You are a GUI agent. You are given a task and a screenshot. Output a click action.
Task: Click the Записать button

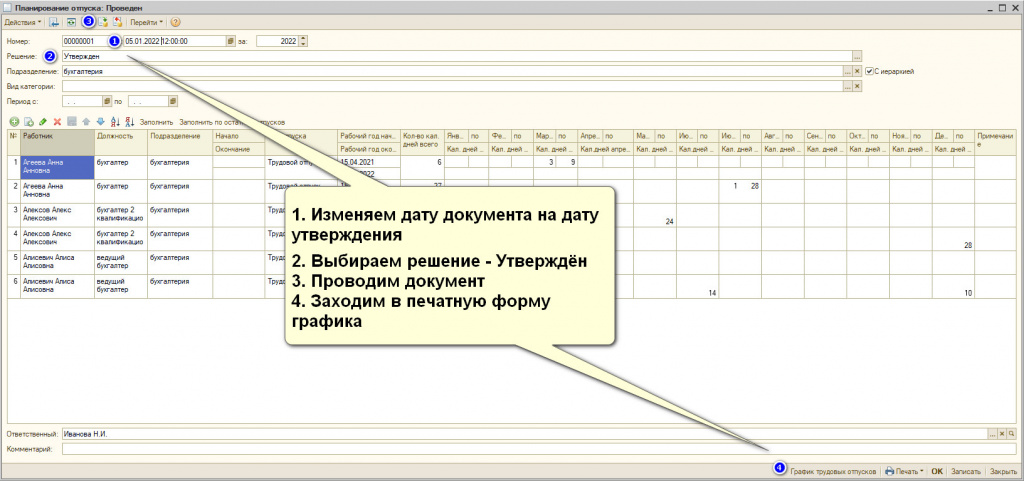tap(966, 471)
